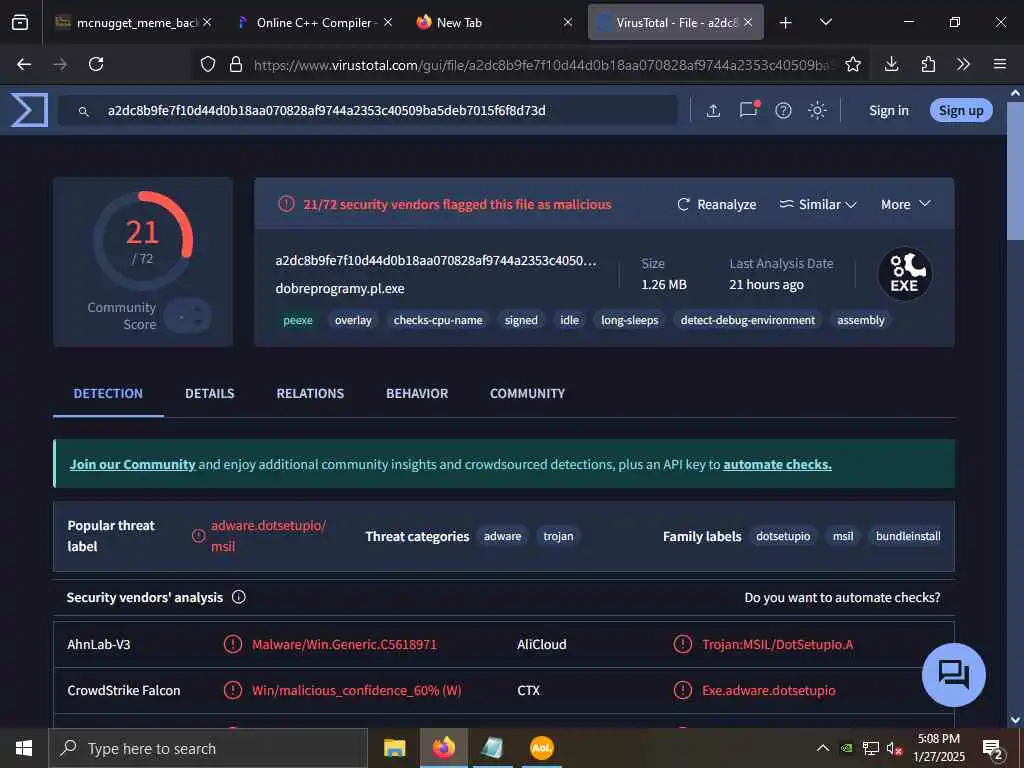Image resolution: width=1024 pixels, height=768 pixels.
Task: Click the Reanalyze button
Action: coord(716,204)
